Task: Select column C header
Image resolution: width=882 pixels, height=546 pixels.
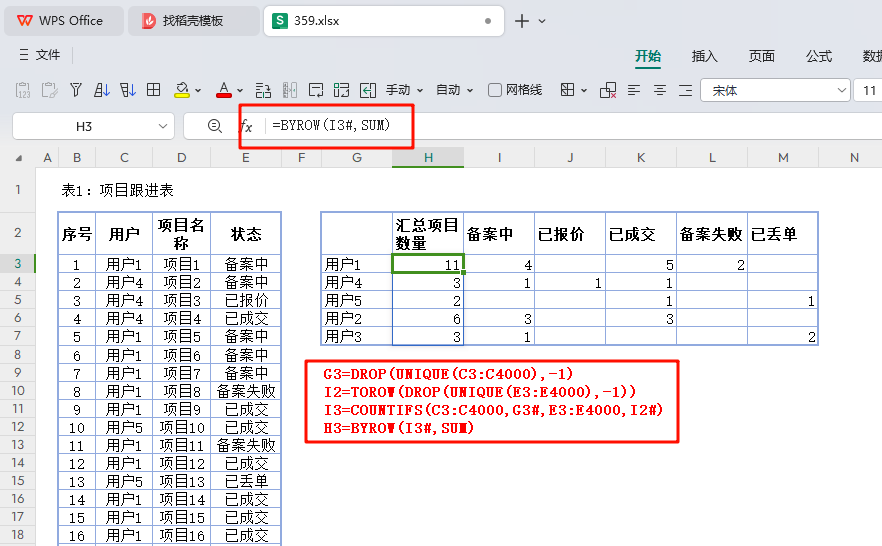Action: coord(124,158)
